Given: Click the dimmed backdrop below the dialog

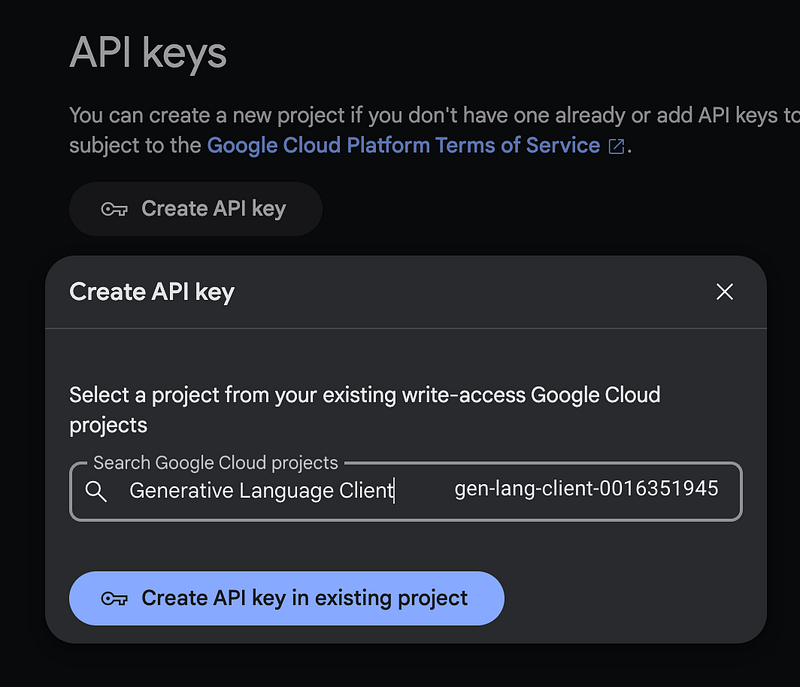Looking at the screenshot, I should 400,666.
